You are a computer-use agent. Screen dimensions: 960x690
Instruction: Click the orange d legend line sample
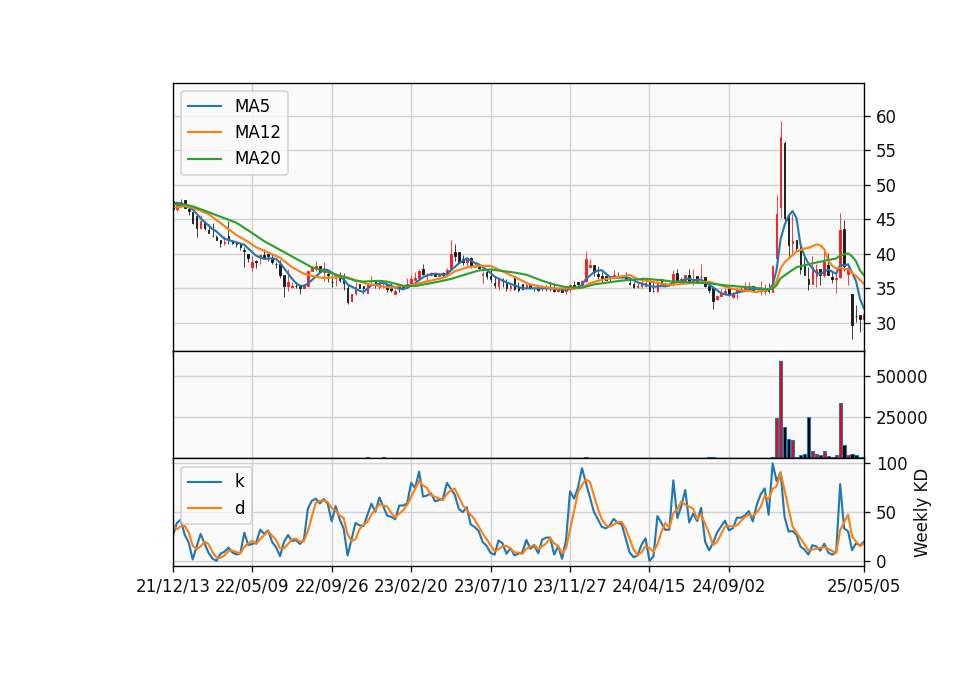[204, 508]
